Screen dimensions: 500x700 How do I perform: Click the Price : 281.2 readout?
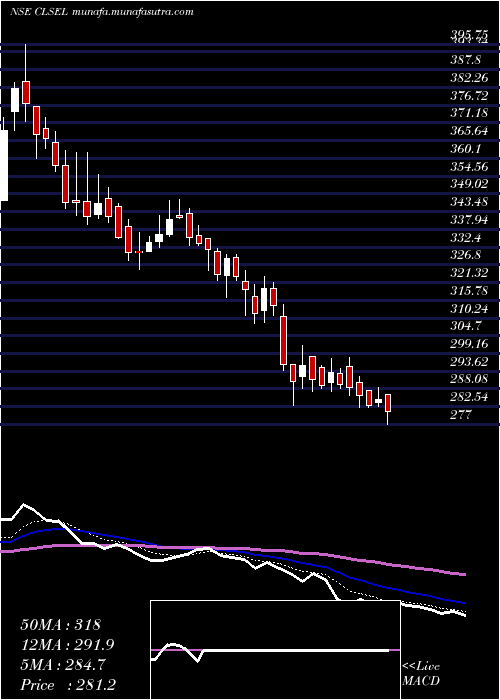point(67,685)
